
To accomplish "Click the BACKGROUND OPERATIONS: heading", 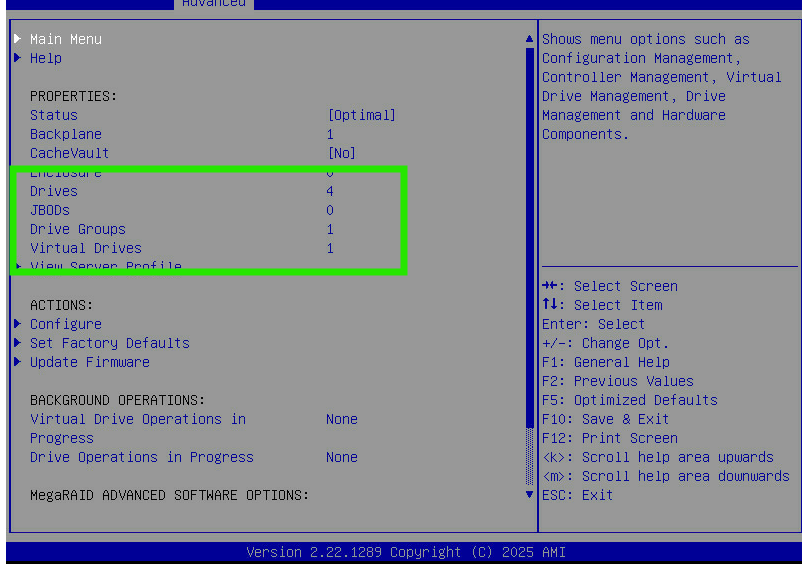I will click(118, 400).
